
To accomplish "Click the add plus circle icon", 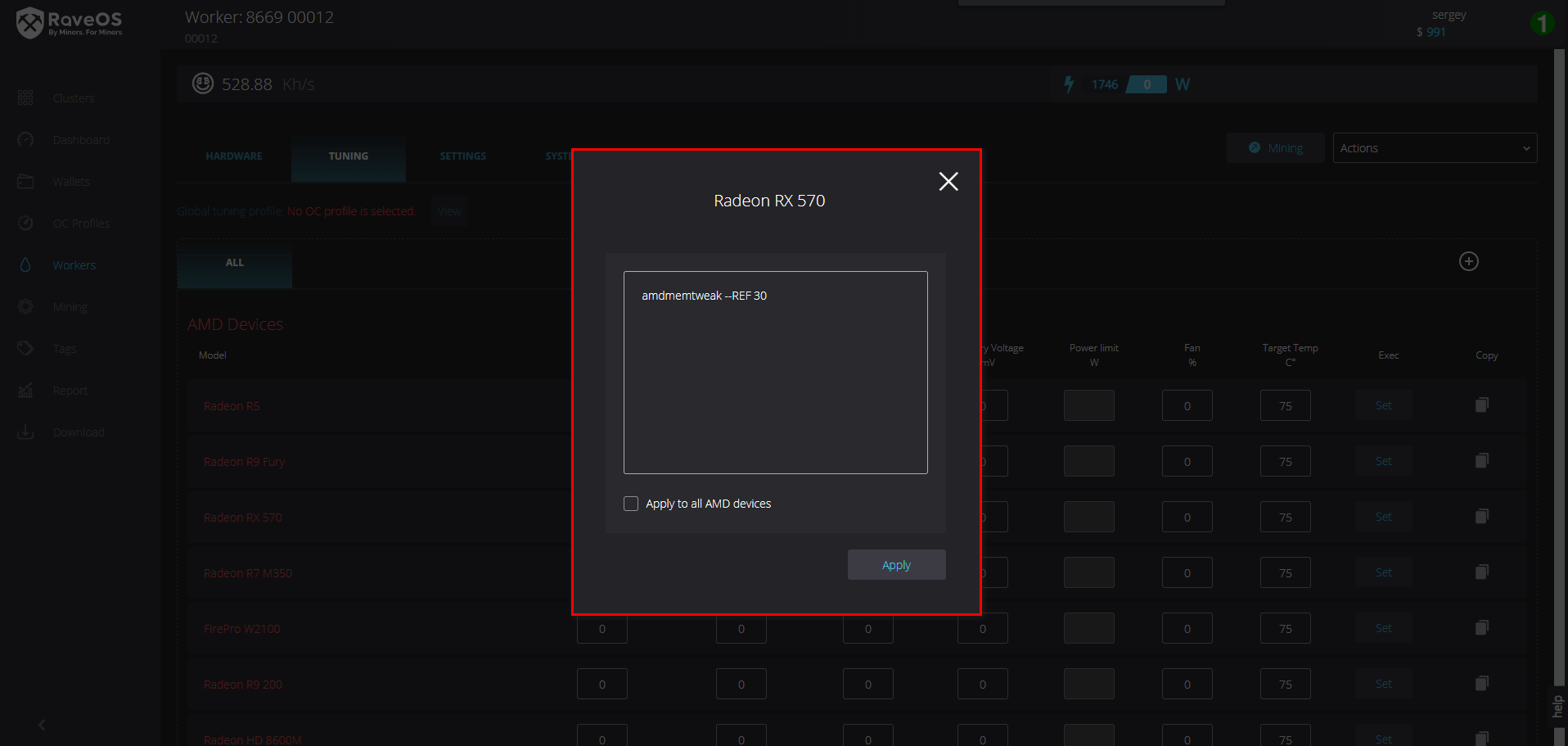I will [1469, 261].
